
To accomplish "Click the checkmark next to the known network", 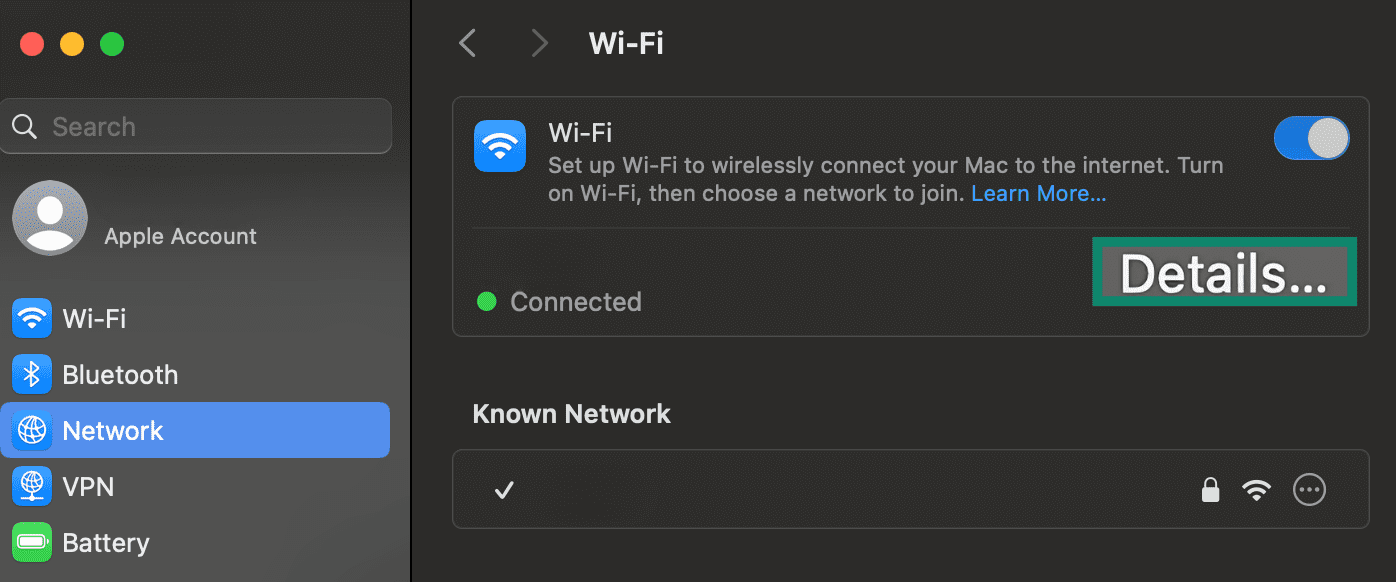I will pyautogui.click(x=504, y=490).
